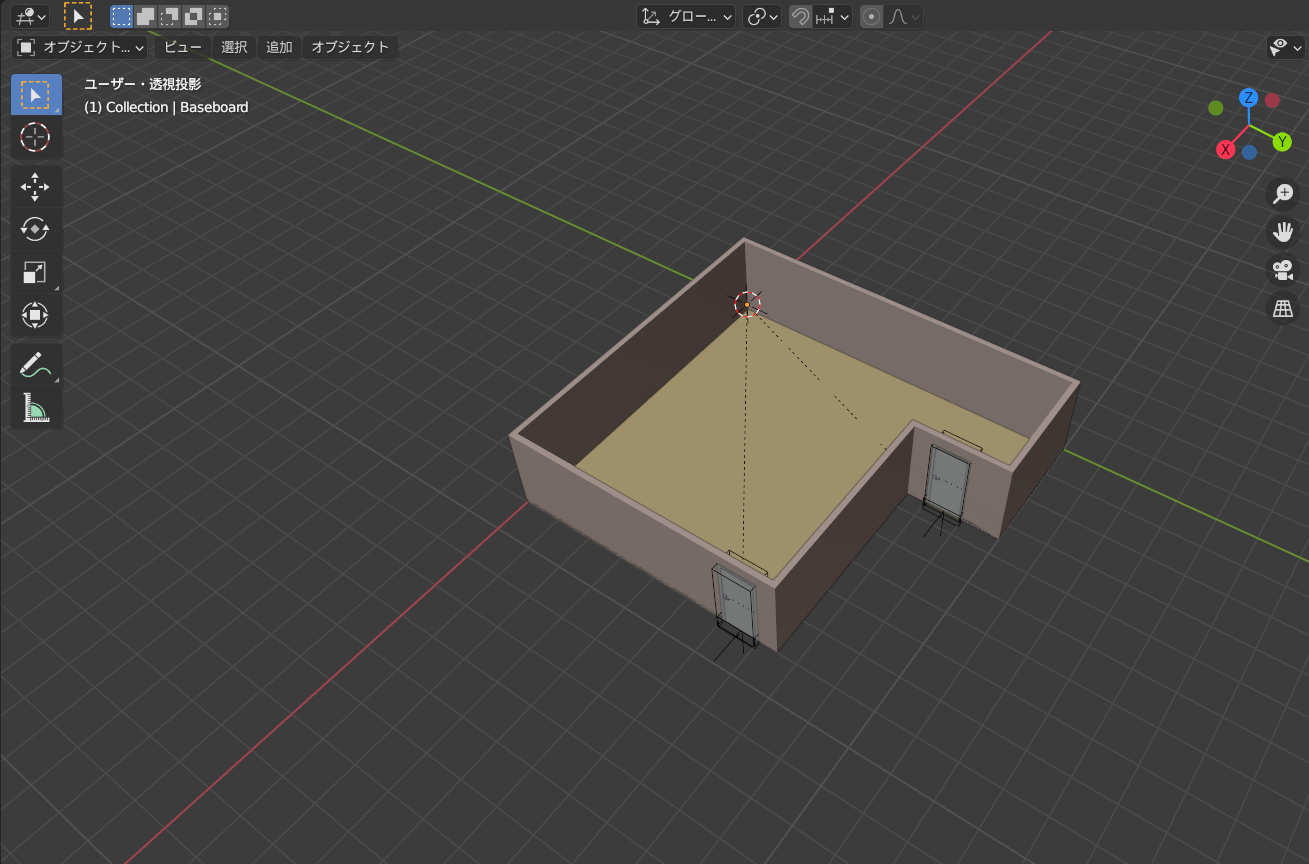Open the グロー transform orientation dropdown
Screen dimensions: 1309x864
click(687, 17)
